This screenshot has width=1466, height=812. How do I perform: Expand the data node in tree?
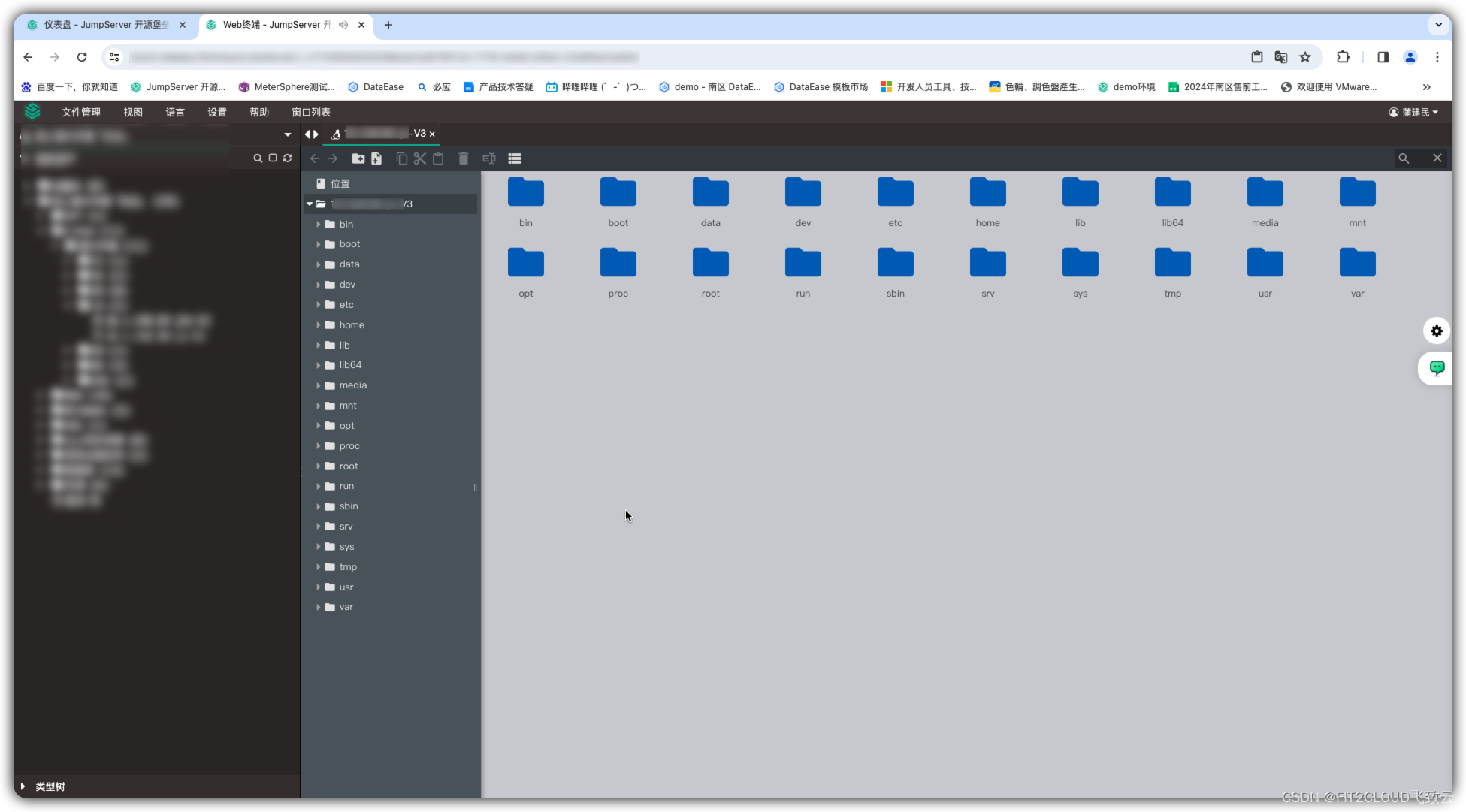click(318, 264)
